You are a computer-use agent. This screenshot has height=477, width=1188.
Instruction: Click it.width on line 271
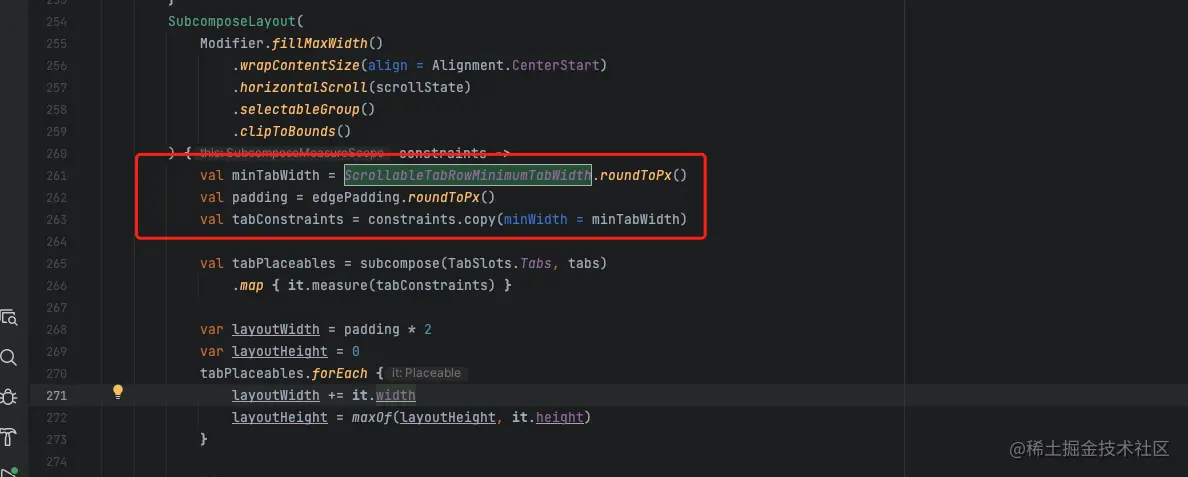click(x=383, y=395)
